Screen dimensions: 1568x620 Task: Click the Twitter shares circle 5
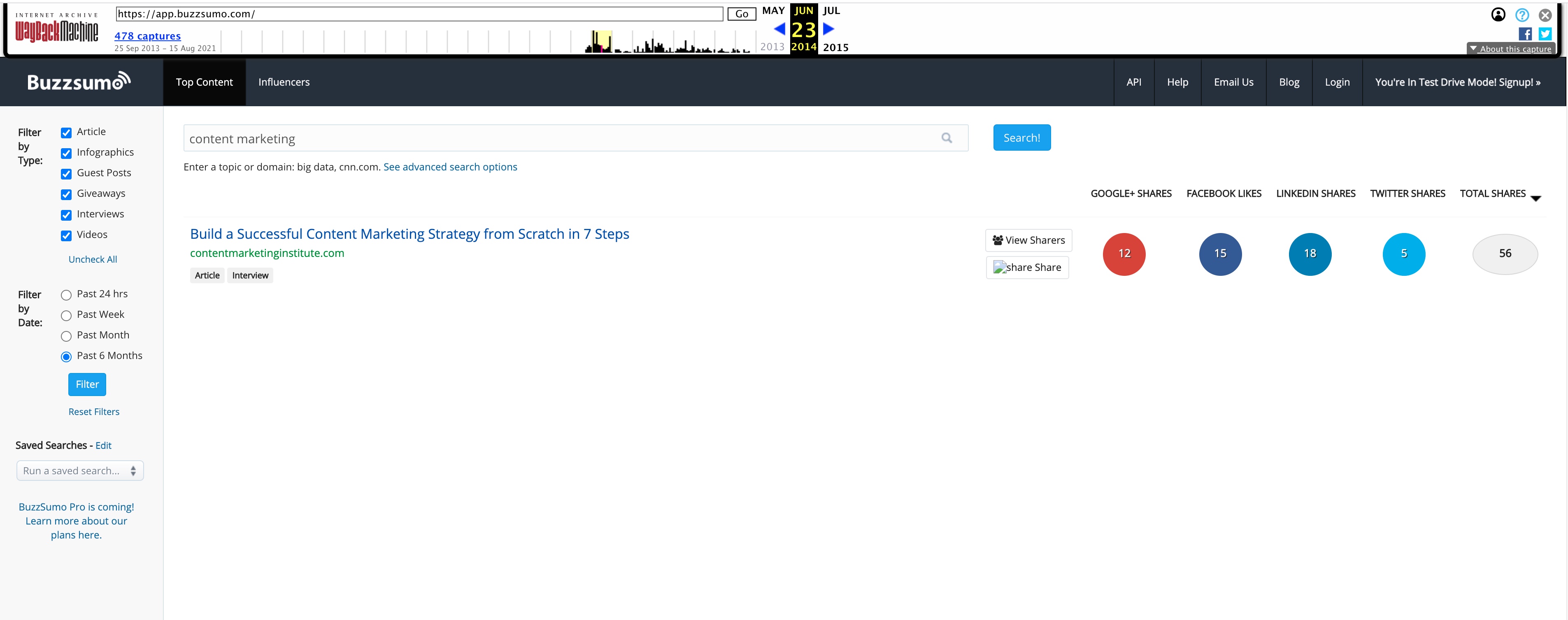pos(1404,254)
